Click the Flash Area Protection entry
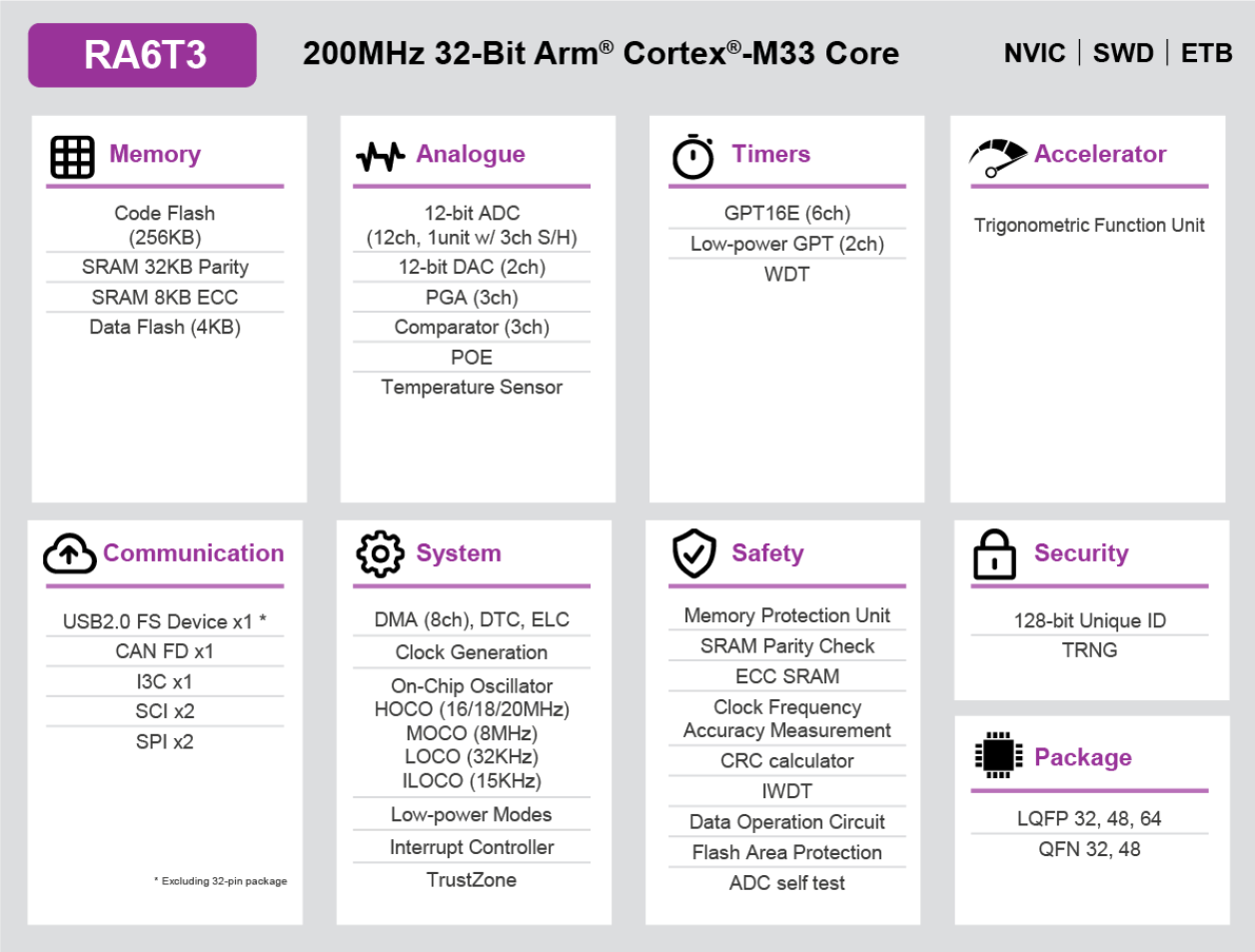The height and width of the screenshot is (952, 1255). point(787,852)
